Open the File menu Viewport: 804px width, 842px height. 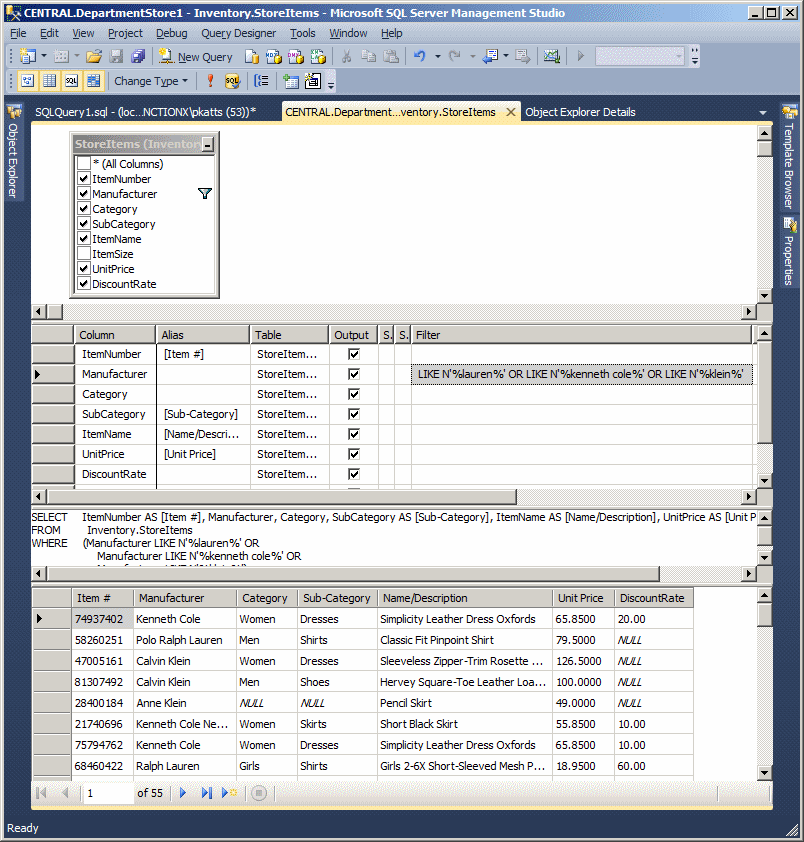tap(18, 33)
